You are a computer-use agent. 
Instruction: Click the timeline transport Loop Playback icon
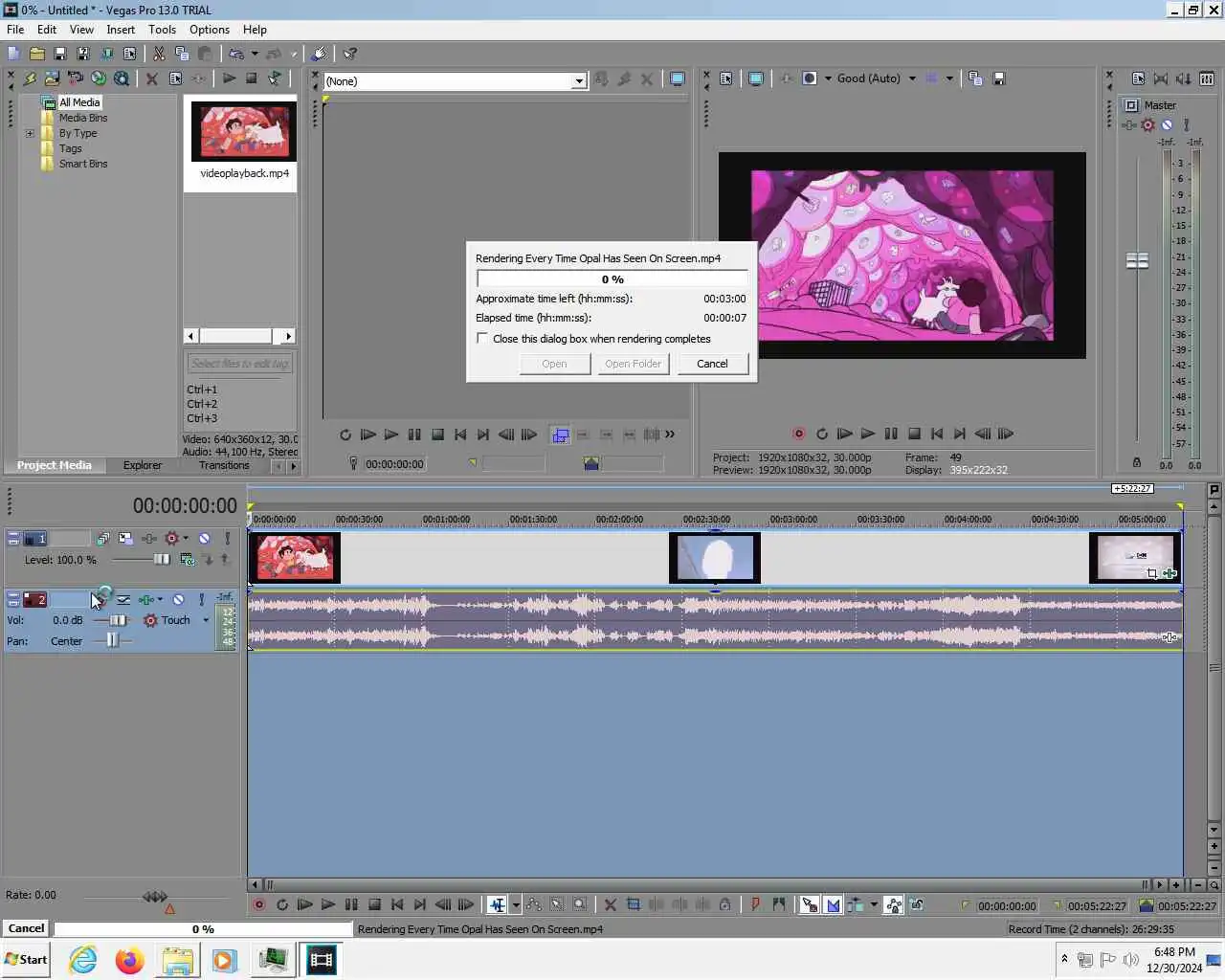point(281,904)
